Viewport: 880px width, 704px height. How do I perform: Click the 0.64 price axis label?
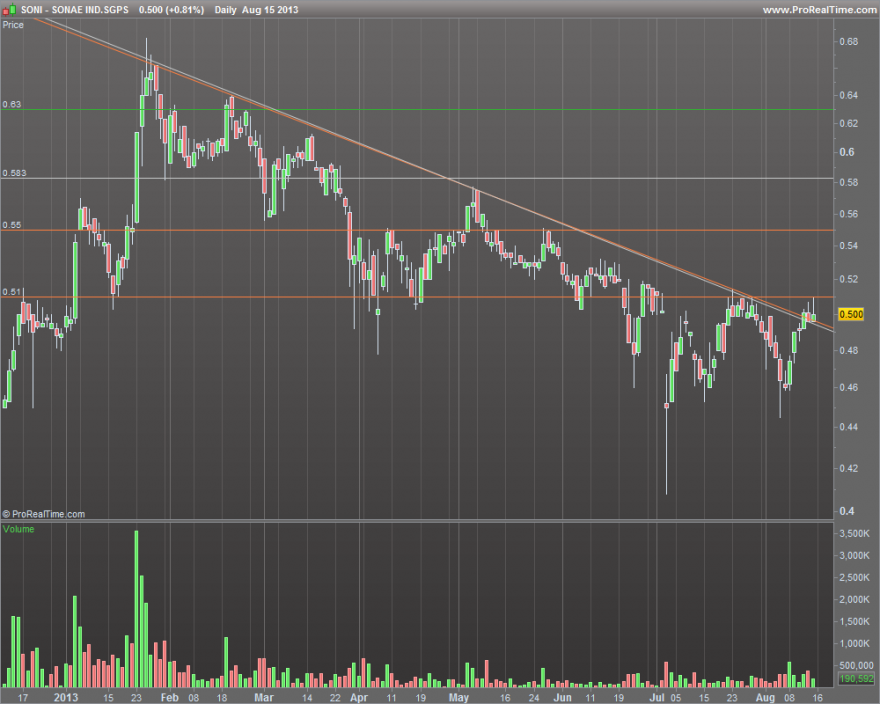point(849,95)
